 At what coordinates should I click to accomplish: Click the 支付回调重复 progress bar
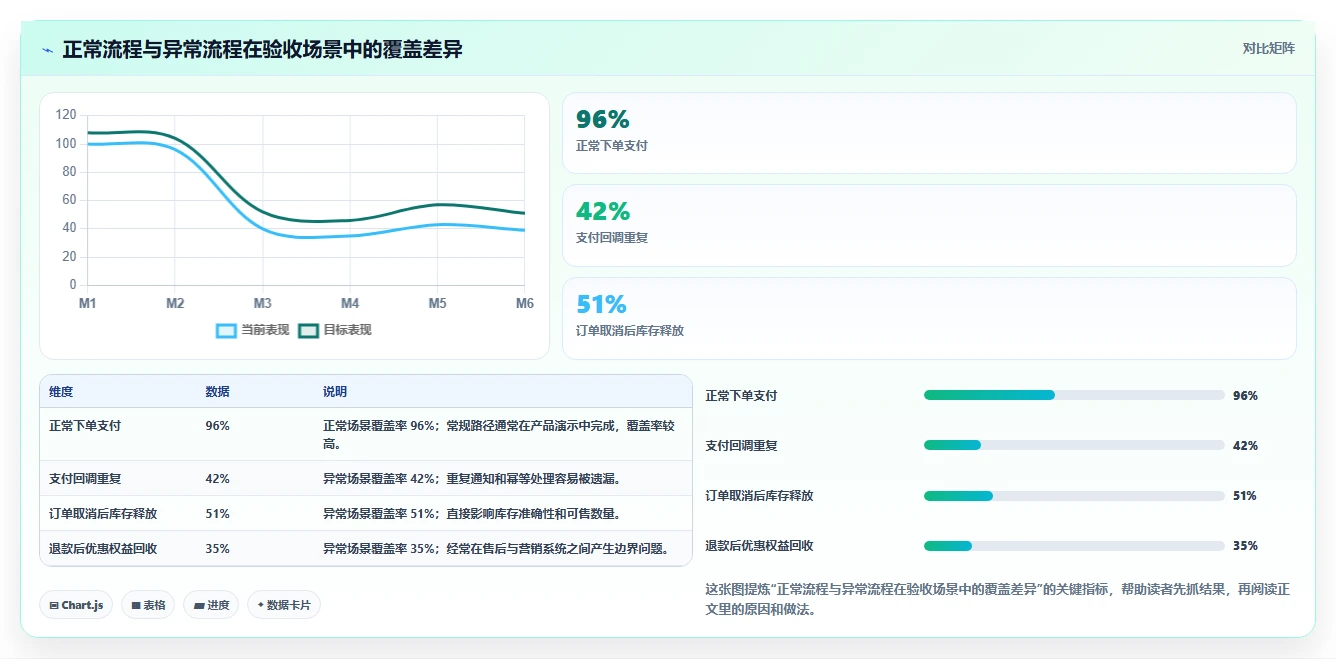tap(1074, 445)
